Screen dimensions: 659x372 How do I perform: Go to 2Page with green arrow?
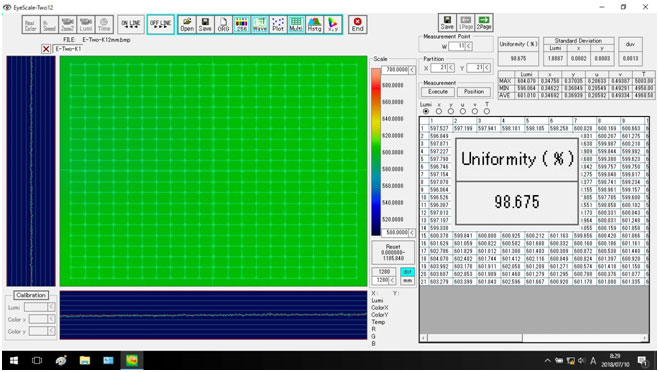484,22
